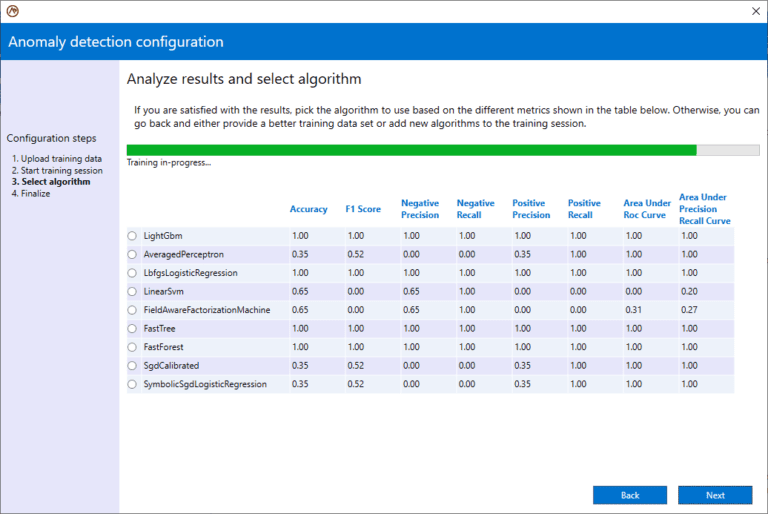Viewport: 768px width, 514px height.
Task: Sort by Accuracy column header
Action: click(x=308, y=209)
